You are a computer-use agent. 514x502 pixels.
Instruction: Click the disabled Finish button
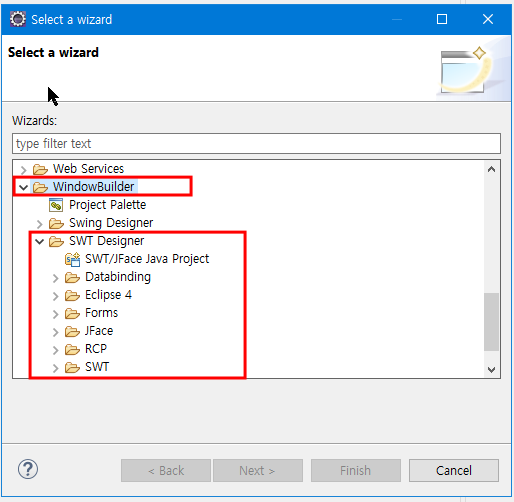(356, 470)
